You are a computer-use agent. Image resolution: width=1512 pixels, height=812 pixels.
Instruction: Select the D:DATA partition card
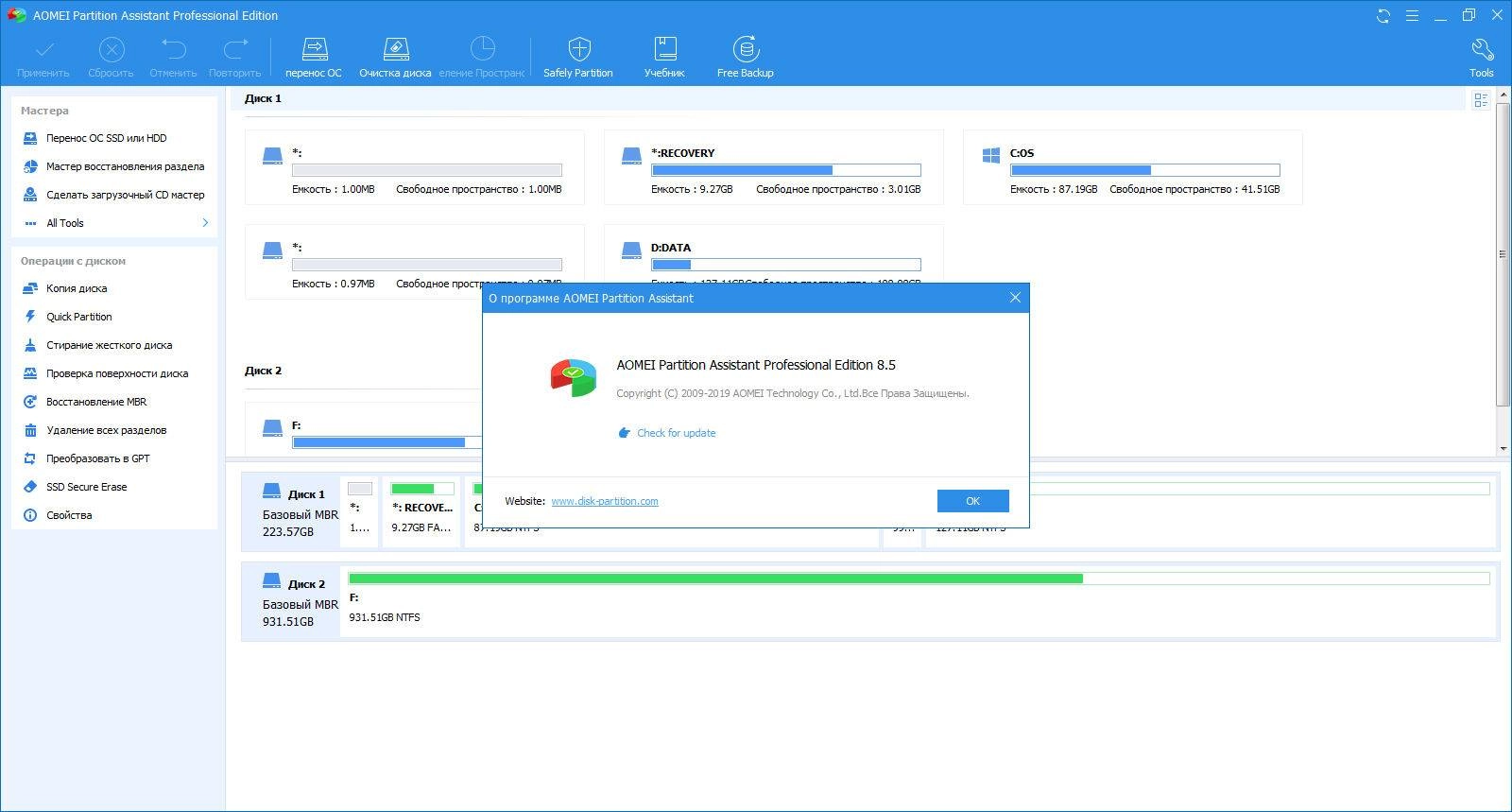[x=773, y=253]
